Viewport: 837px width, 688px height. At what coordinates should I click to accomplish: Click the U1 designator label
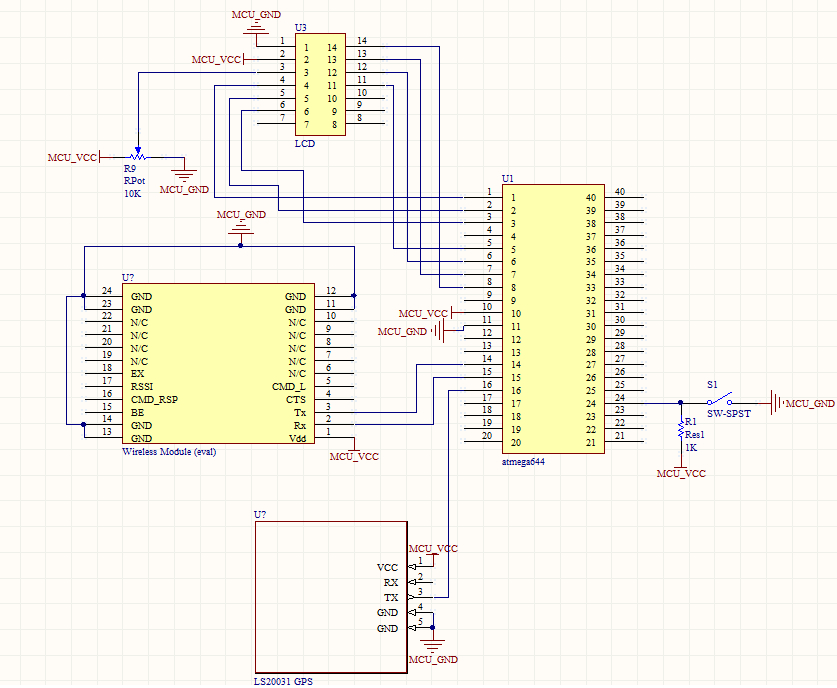coord(507,178)
